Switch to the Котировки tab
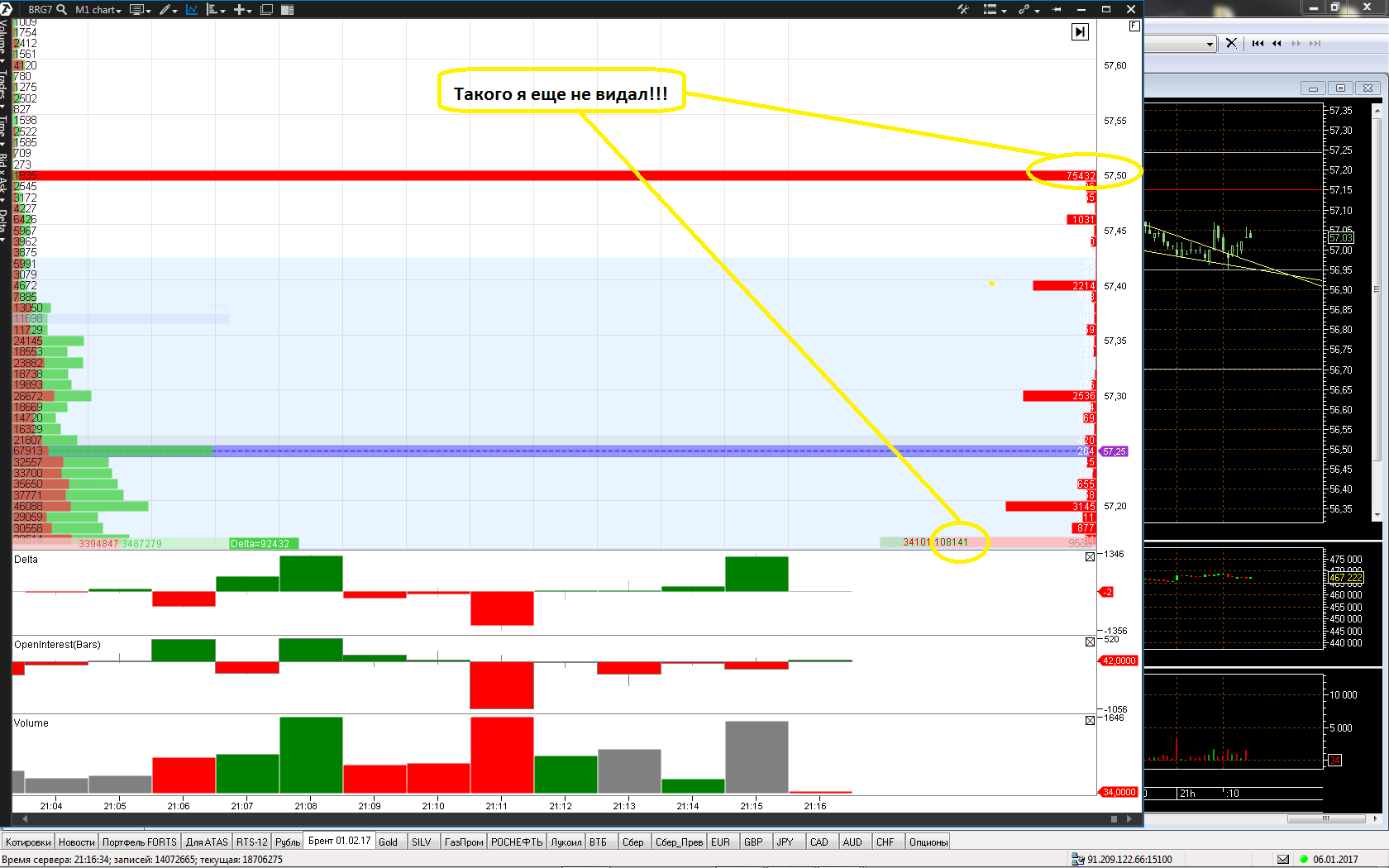 (28, 842)
